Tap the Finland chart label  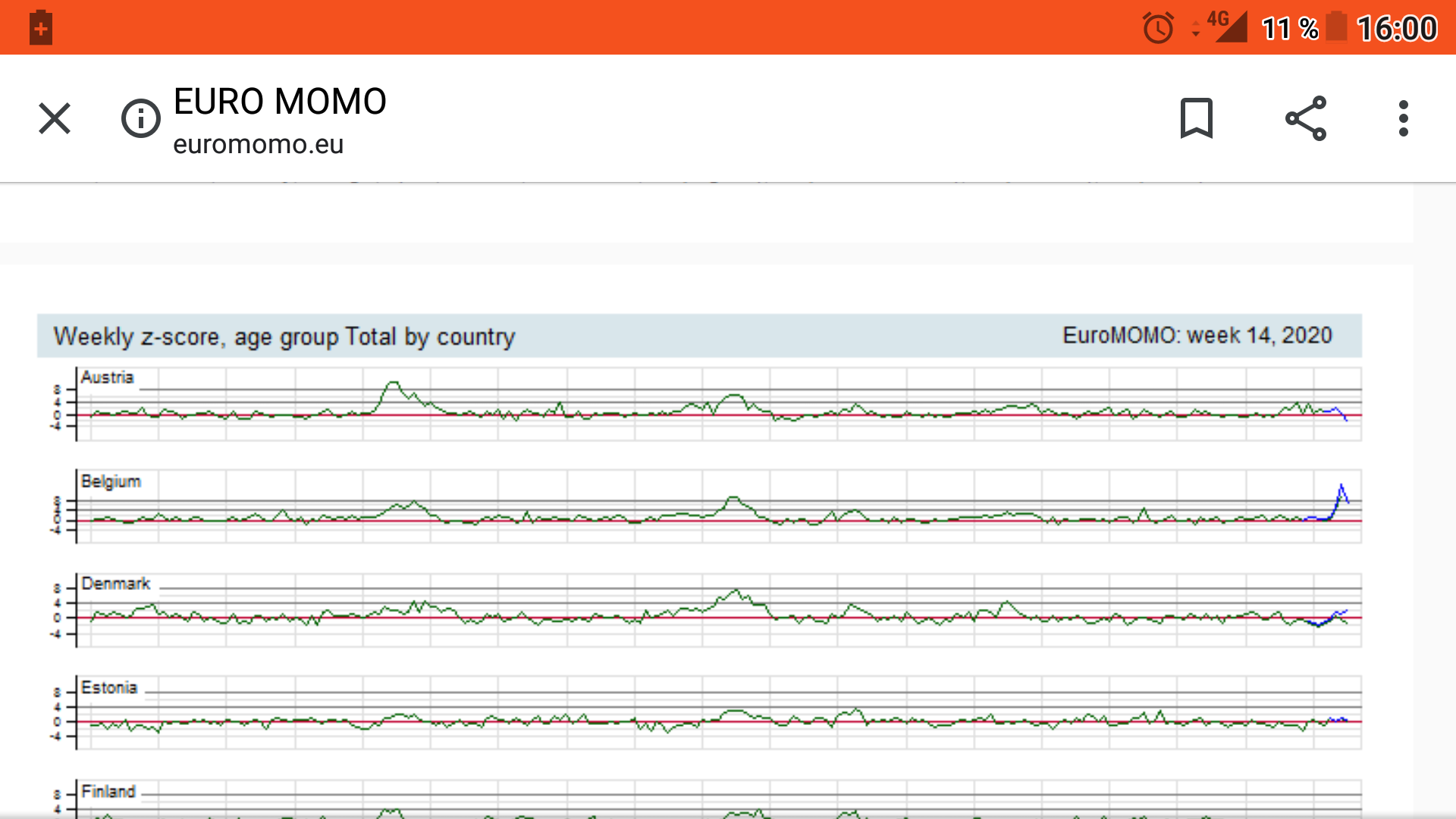coord(108,792)
